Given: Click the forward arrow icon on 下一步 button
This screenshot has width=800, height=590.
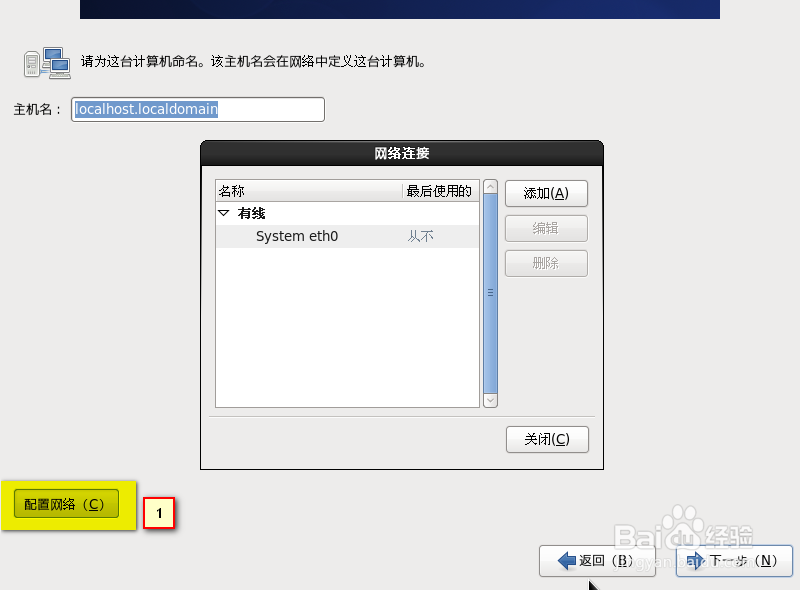Looking at the screenshot, I should 697,561.
